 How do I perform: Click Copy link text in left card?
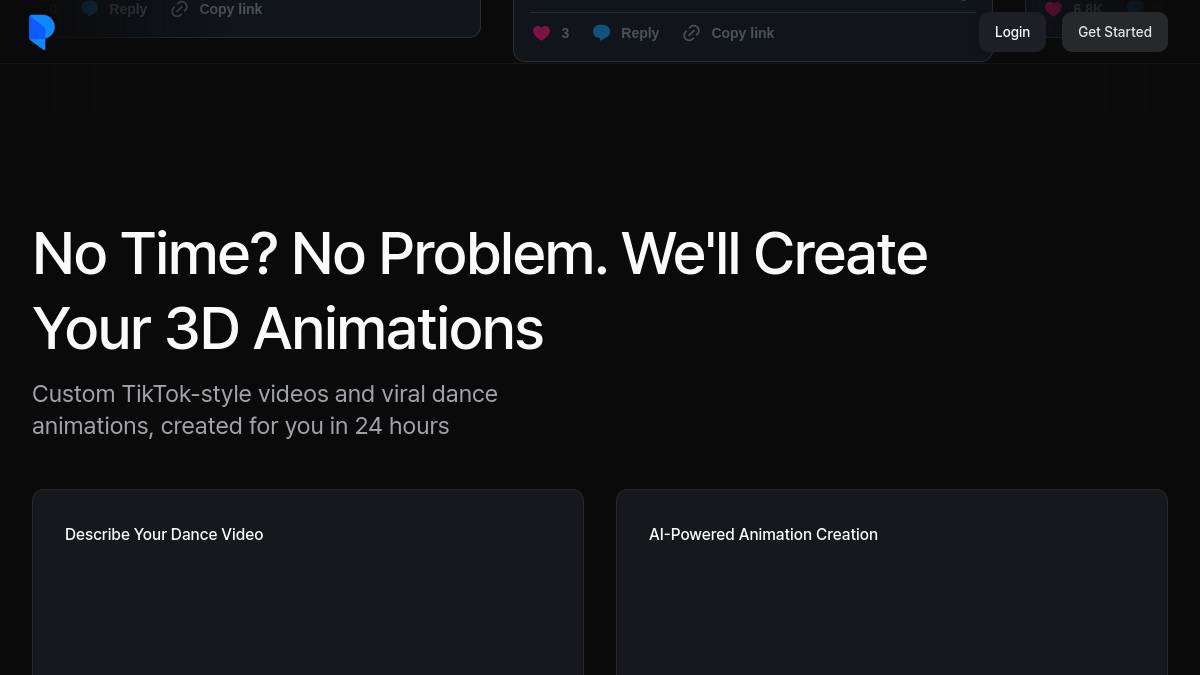pyautogui.click(x=230, y=9)
